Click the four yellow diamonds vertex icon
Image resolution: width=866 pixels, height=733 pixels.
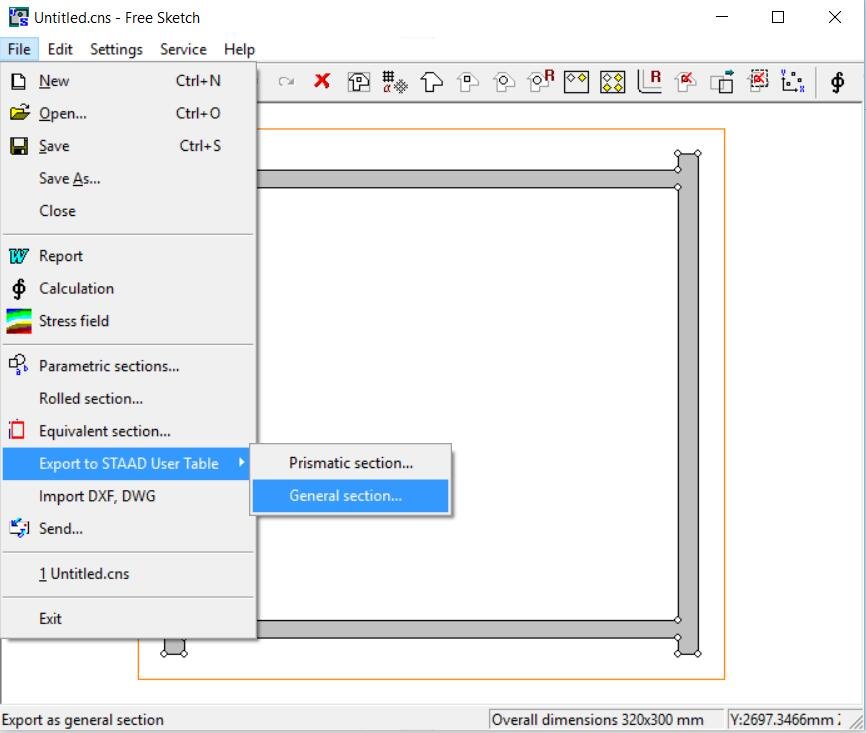point(612,82)
